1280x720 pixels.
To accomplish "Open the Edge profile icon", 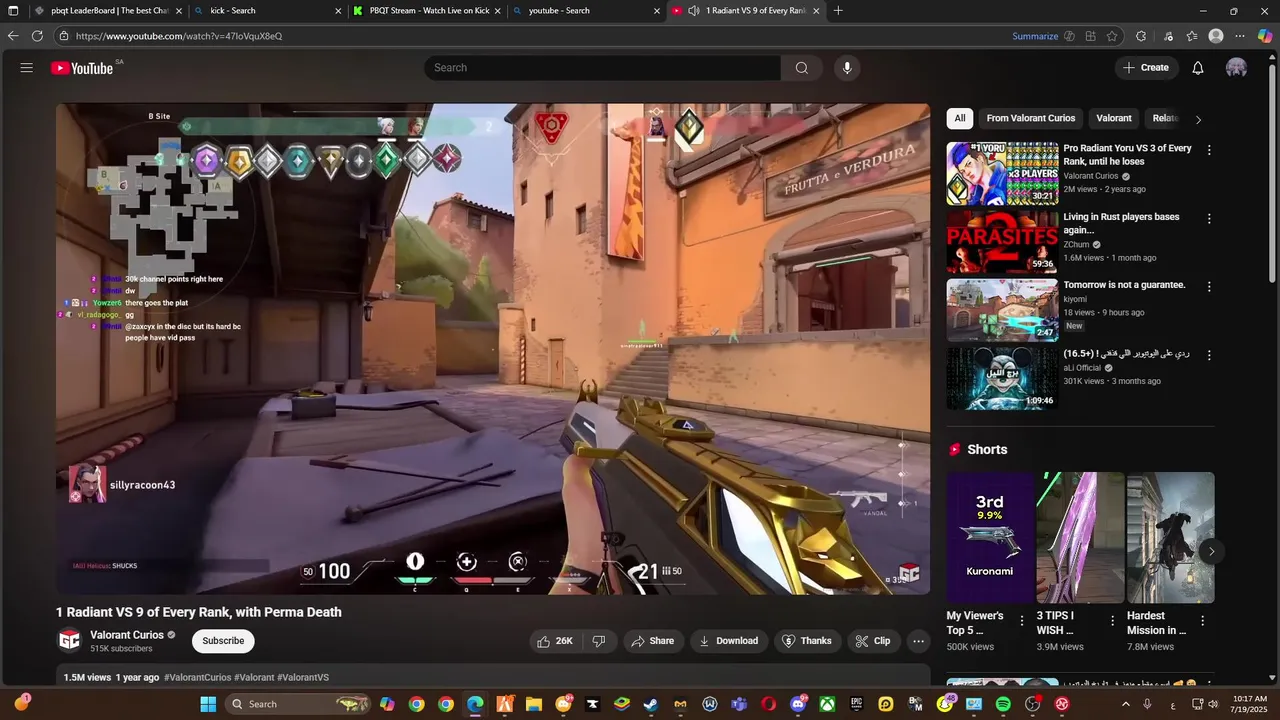I will click(1216, 36).
